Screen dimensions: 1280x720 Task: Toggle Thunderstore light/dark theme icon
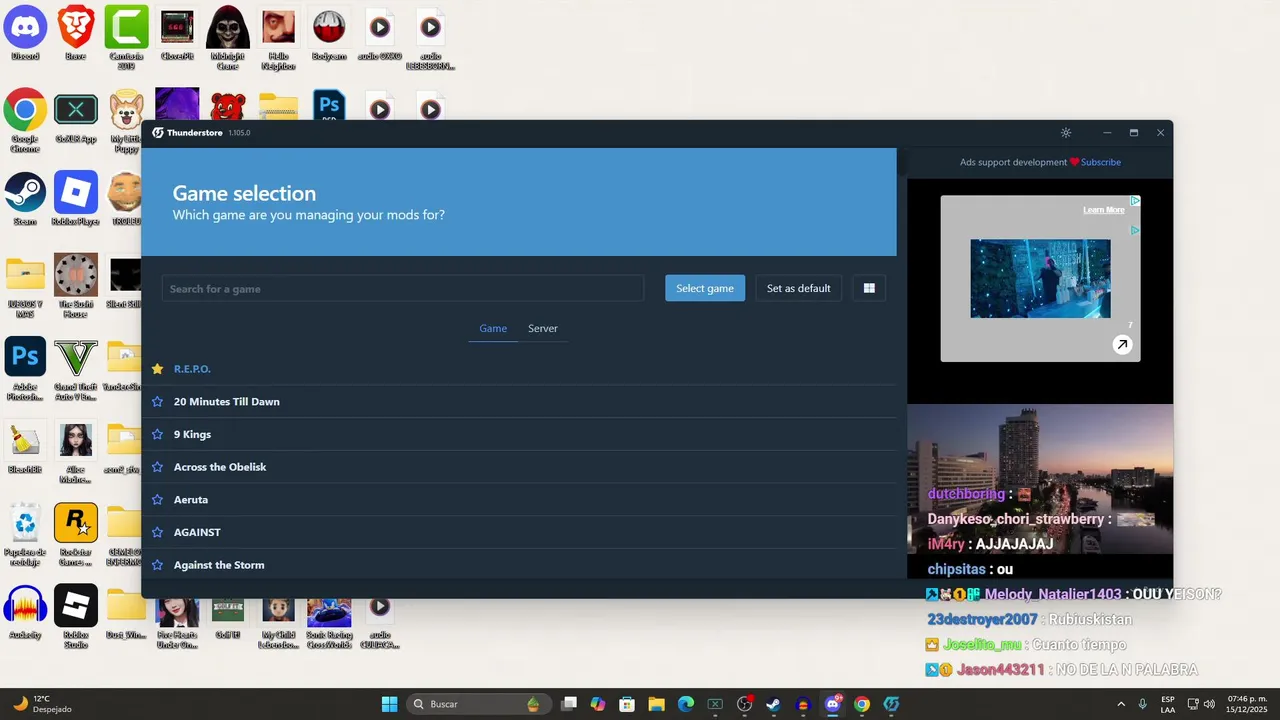click(x=1066, y=133)
